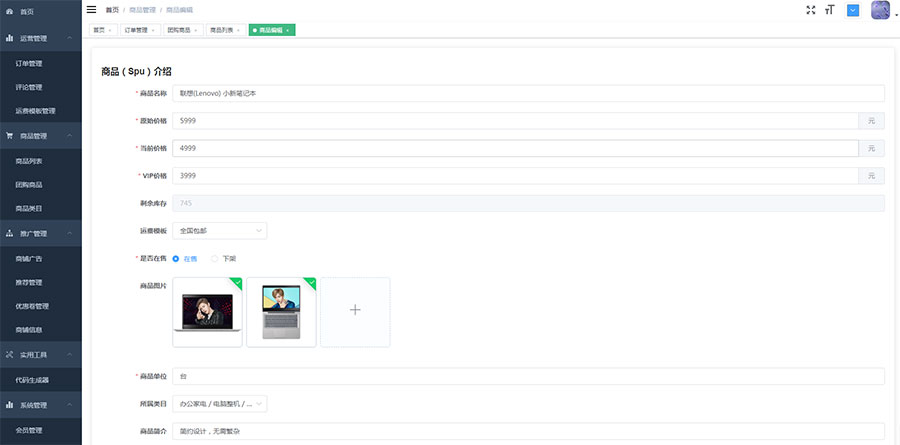Click the bar chart icon next to 运营管理
This screenshot has width=900, height=445.
pos(9,38)
